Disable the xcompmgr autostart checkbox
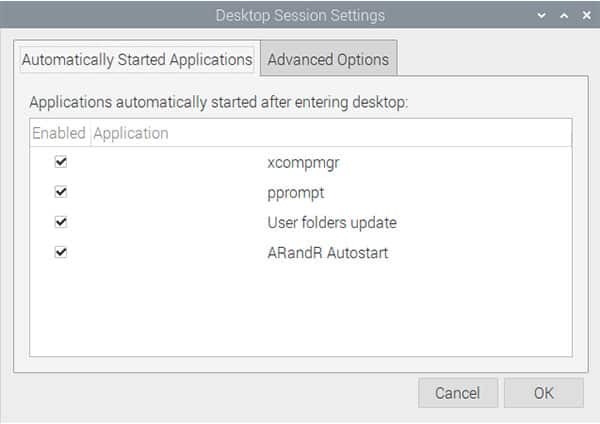 pyautogui.click(x=61, y=162)
